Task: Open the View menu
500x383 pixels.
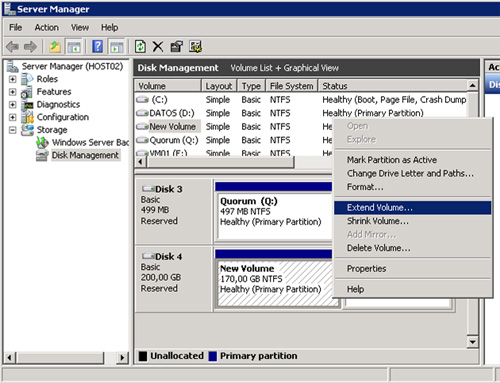Action: coord(80,27)
